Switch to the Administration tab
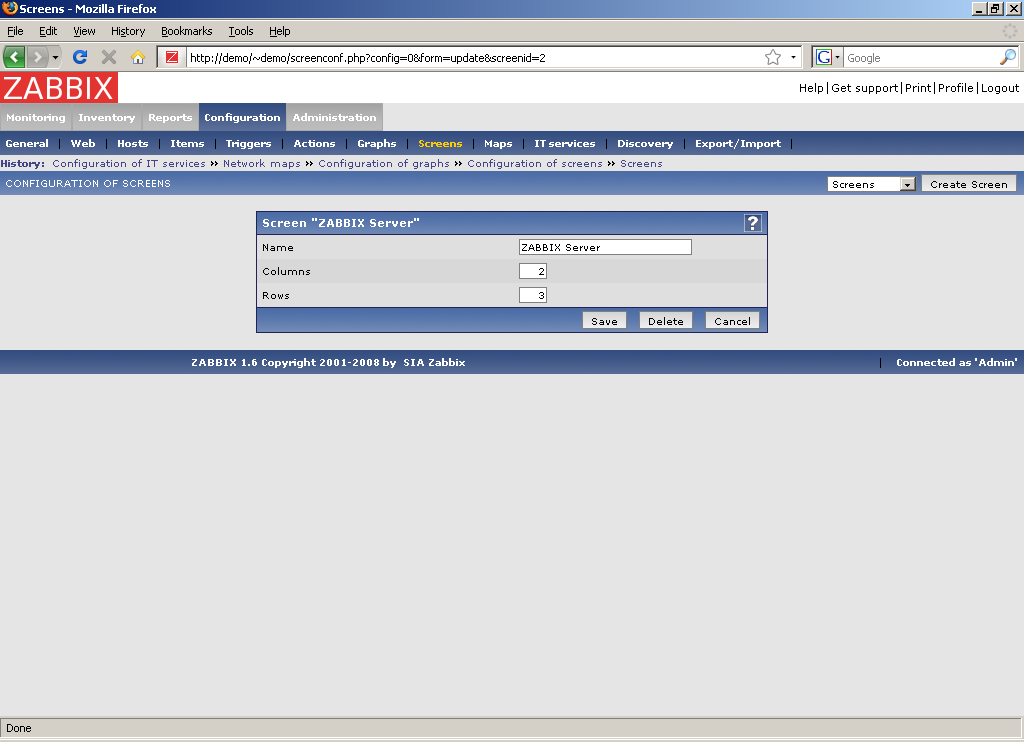The image size is (1024, 742). [334, 118]
